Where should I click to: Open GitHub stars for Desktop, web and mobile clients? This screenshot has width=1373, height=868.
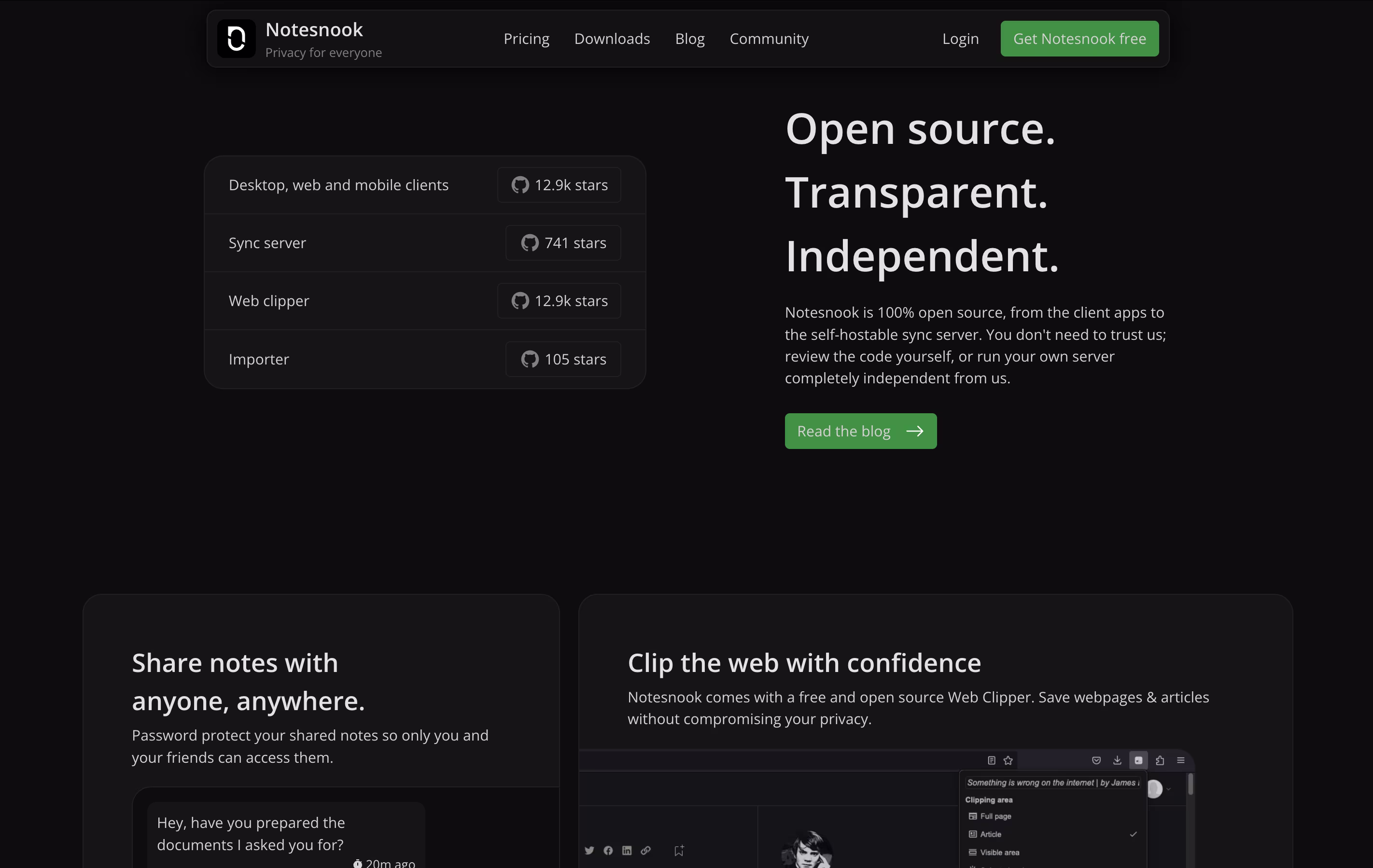coord(559,185)
